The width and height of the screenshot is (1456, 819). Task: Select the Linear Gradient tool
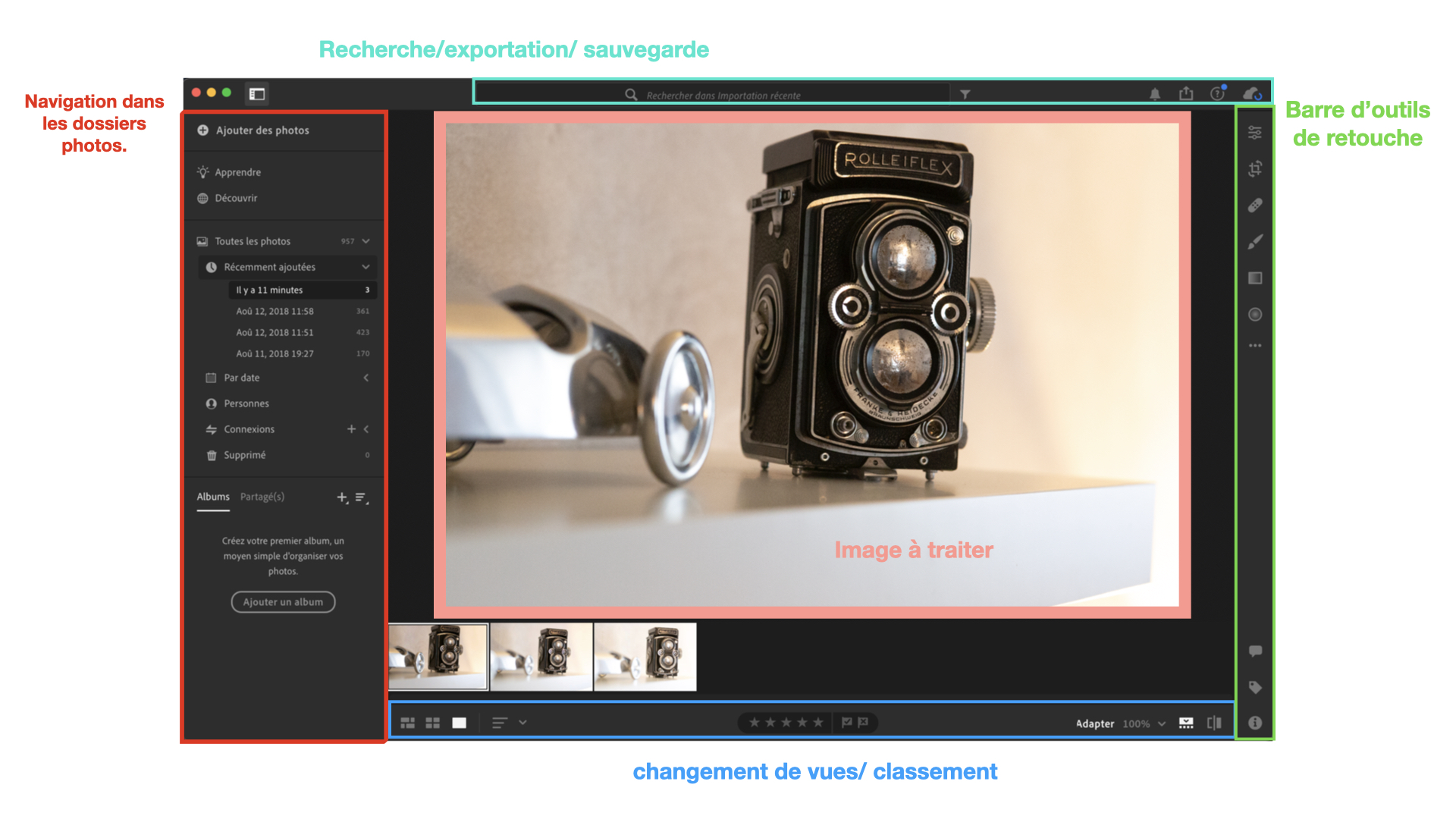(x=1255, y=278)
